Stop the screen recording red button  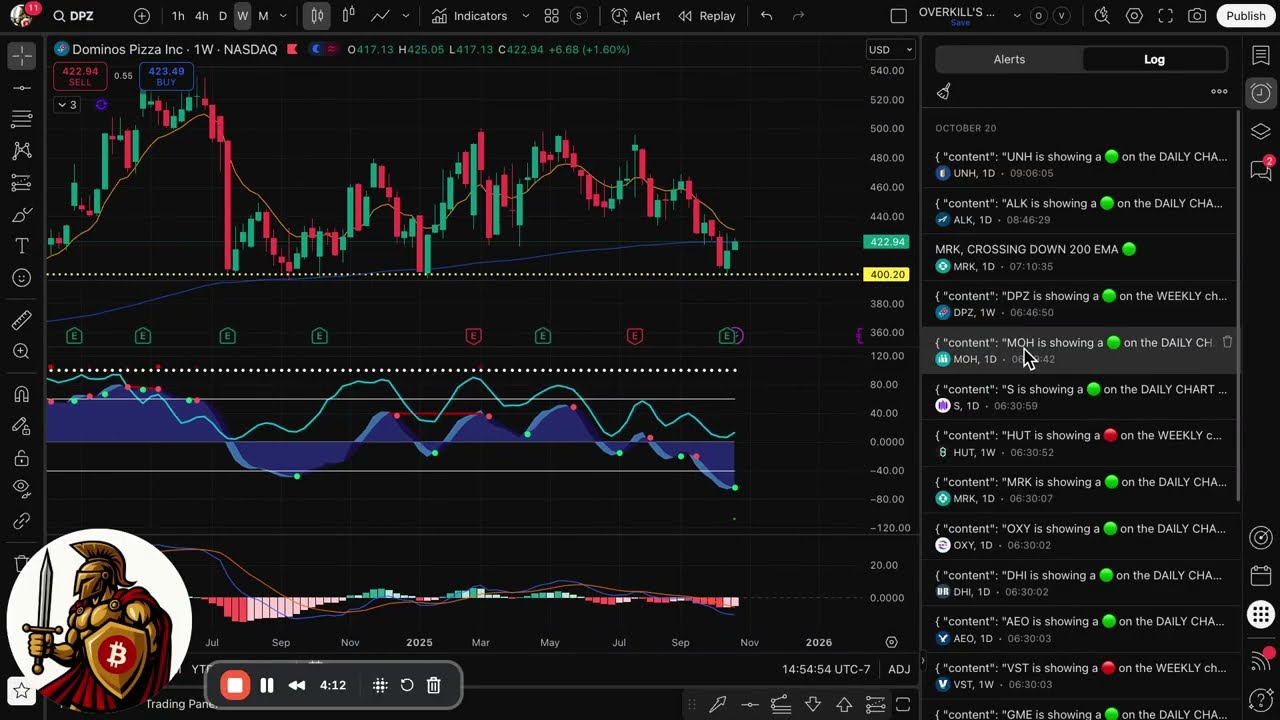[x=235, y=685]
